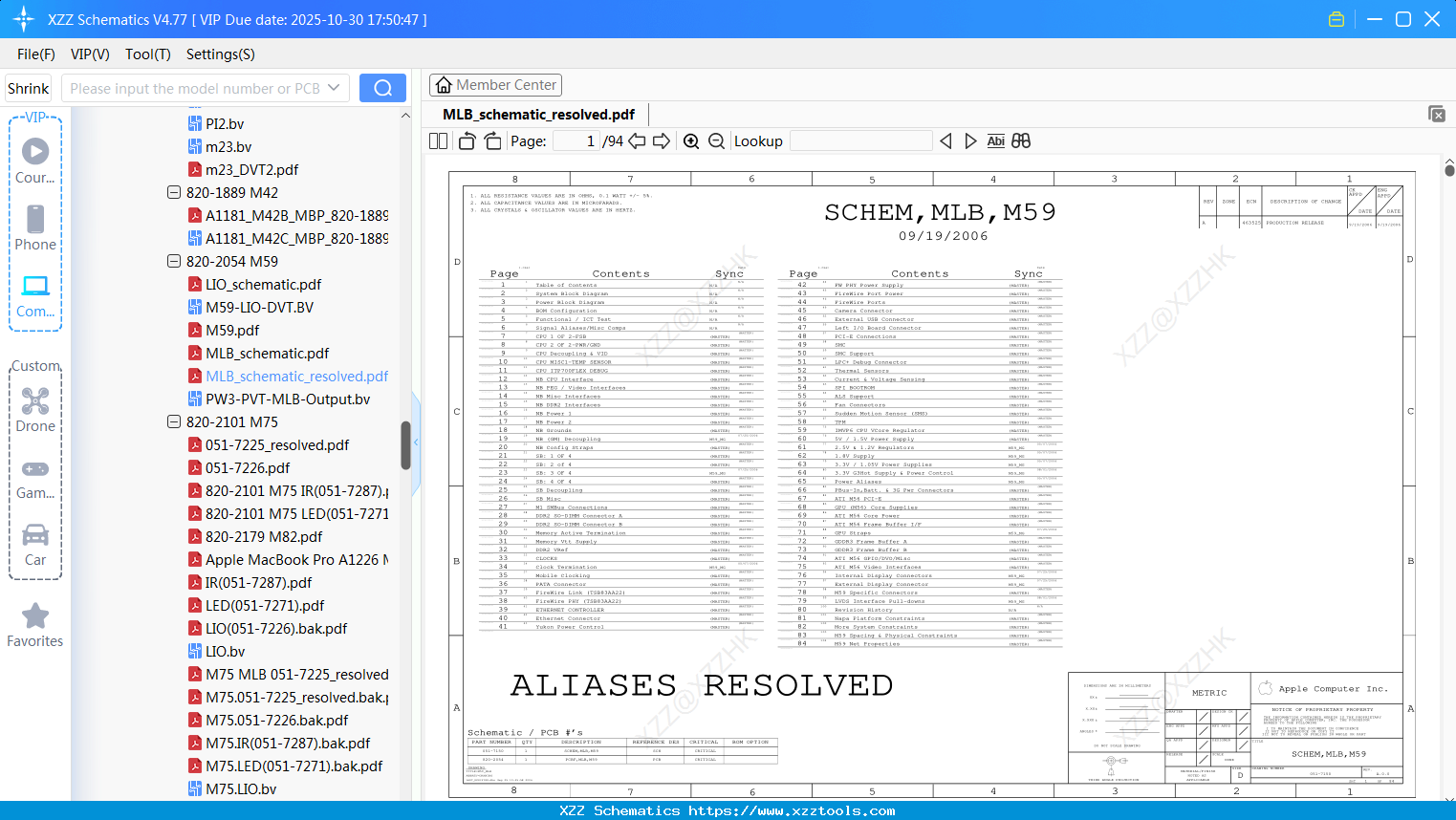Find previous lookup result triangle
This screenshot has width=1456, height=820.
(945, 141)
